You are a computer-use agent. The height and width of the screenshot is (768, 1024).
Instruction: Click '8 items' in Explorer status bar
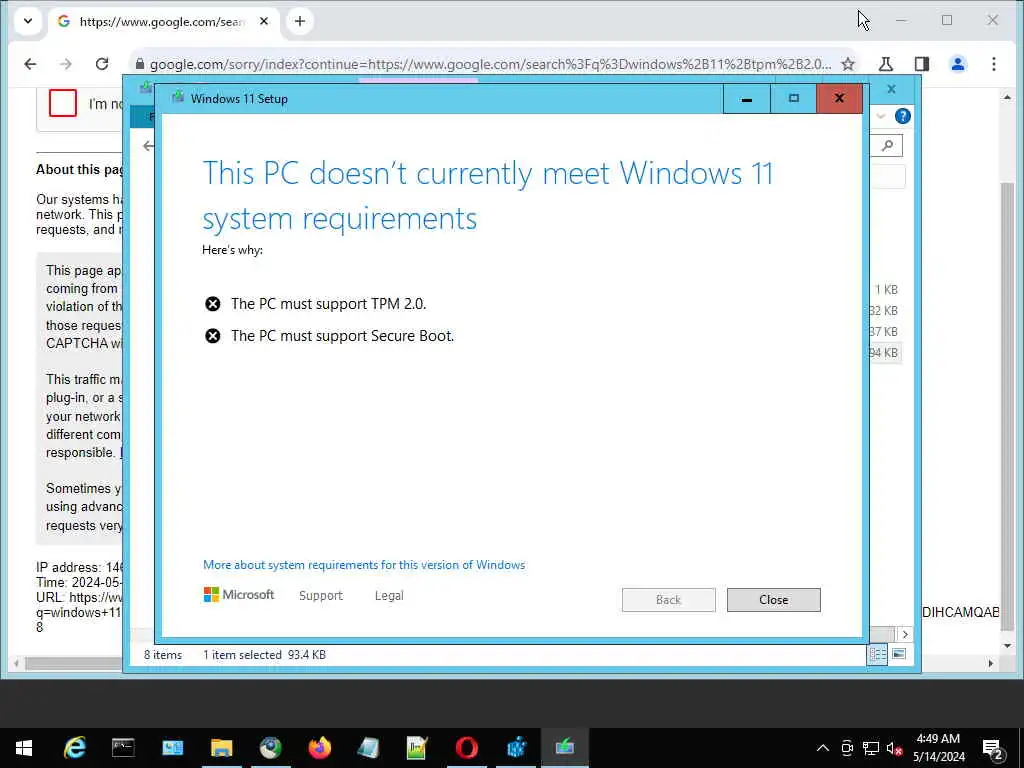[x=163, y=654]
